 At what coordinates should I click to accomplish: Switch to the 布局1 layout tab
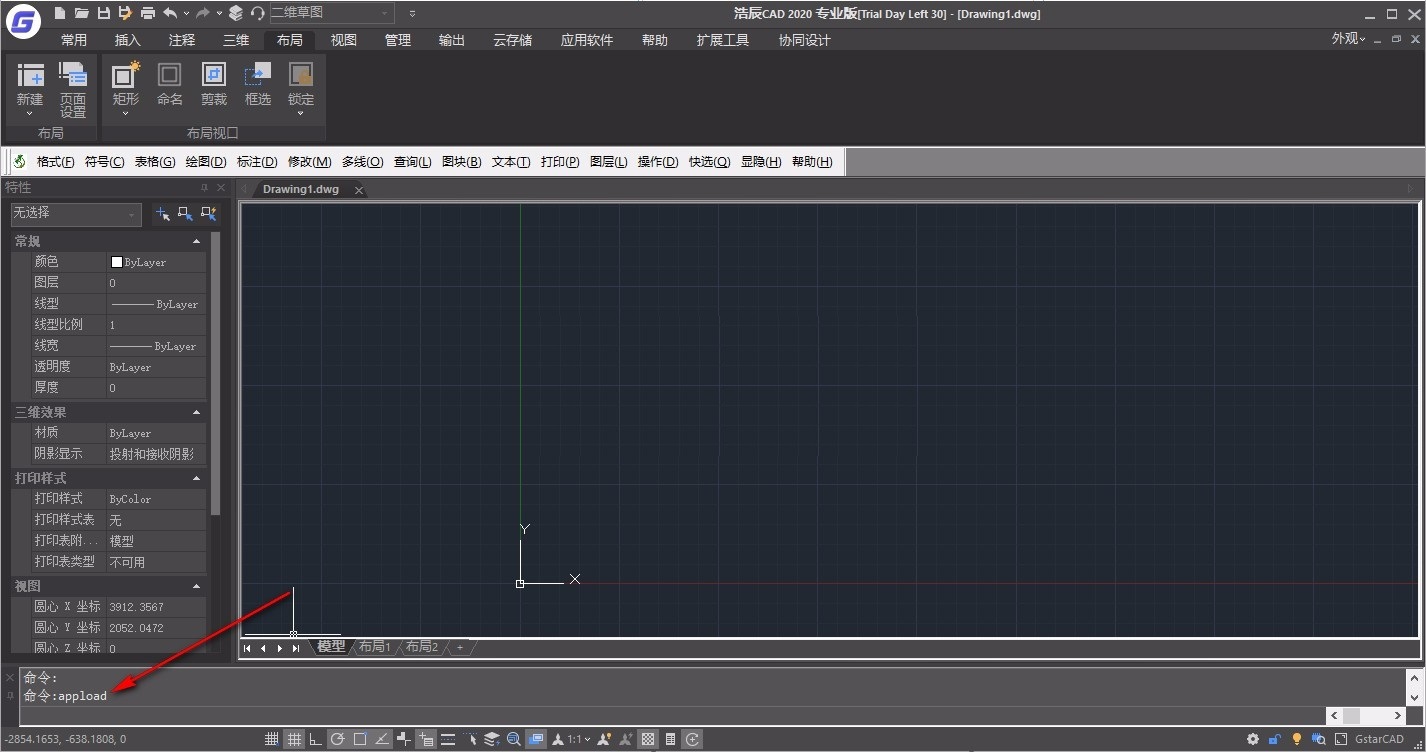(375, 647)
